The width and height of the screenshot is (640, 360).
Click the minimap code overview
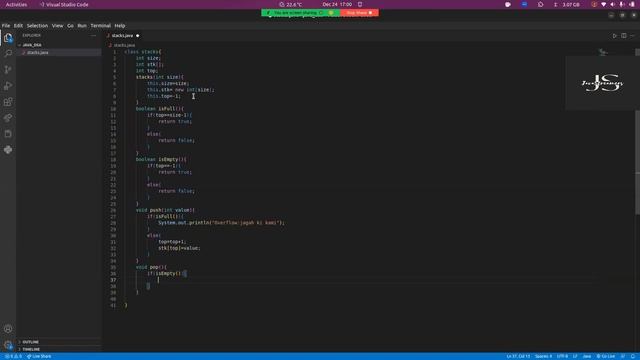point(603,52)
